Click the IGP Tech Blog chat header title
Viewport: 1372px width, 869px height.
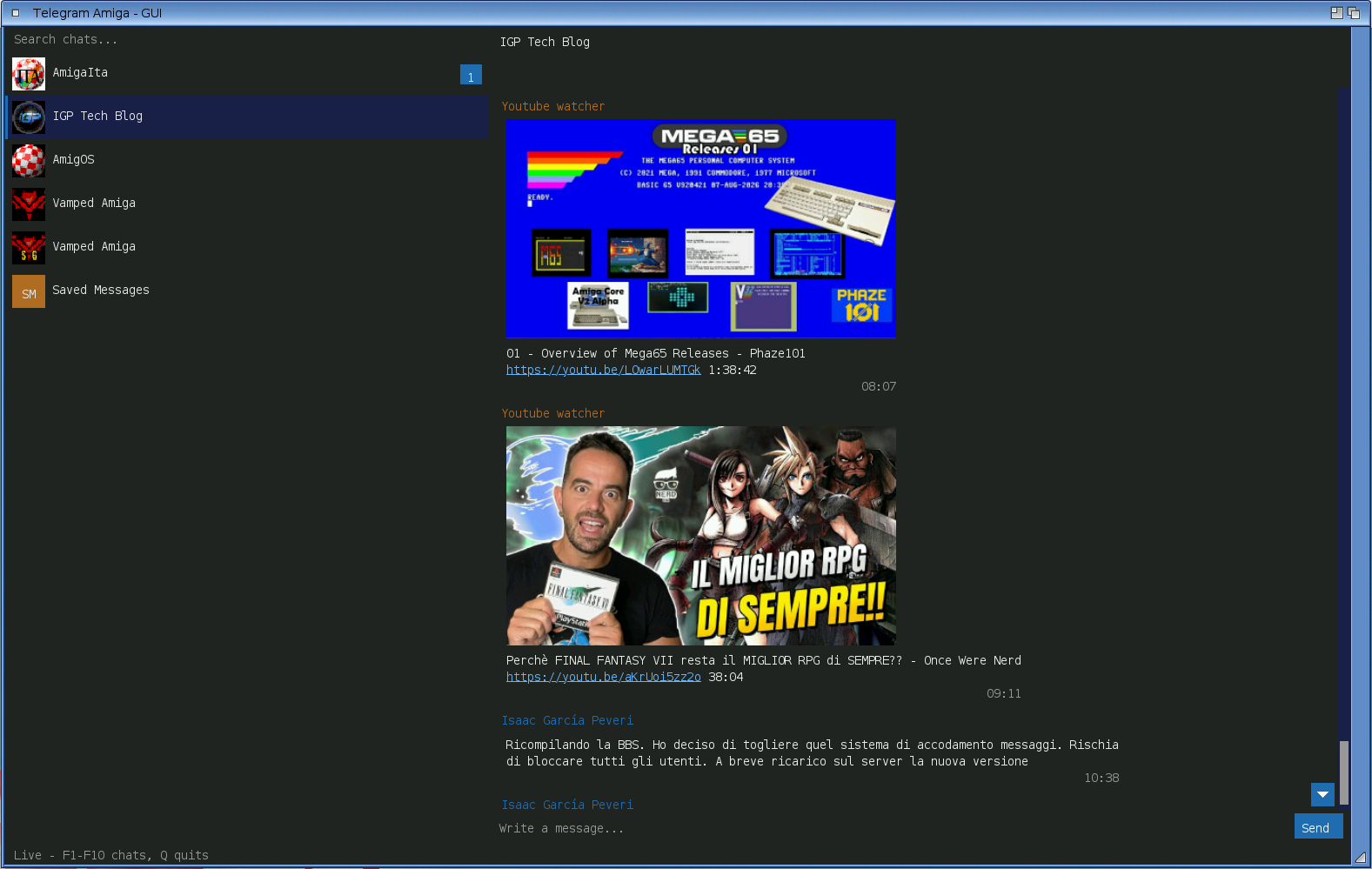point(545,42)
